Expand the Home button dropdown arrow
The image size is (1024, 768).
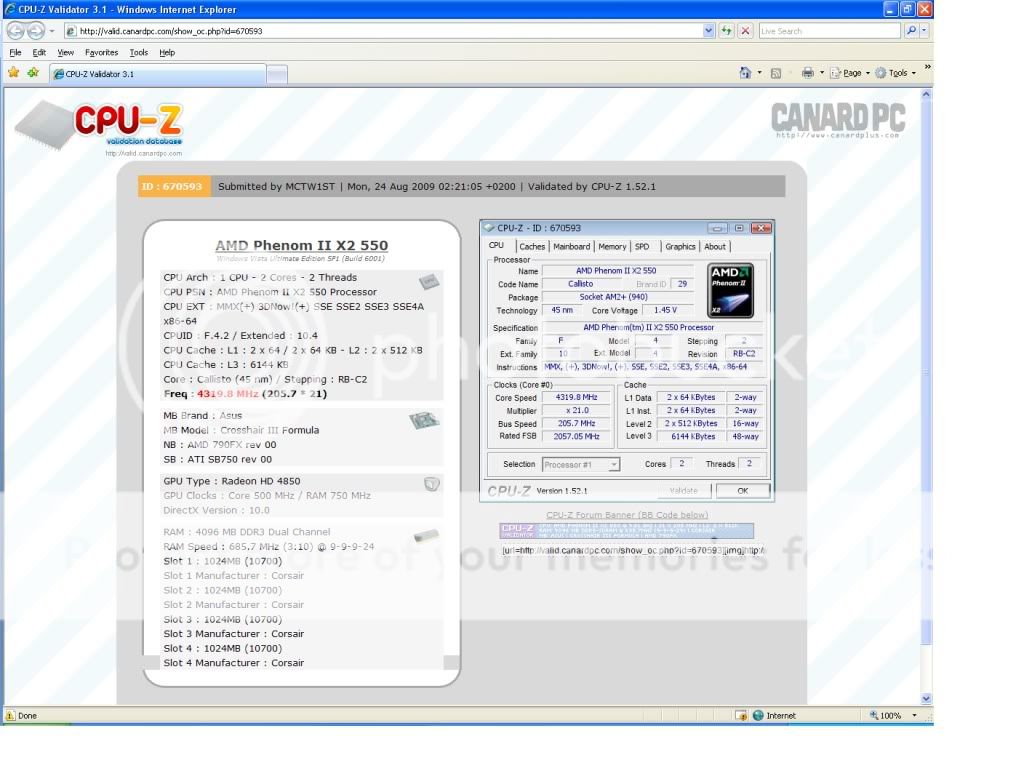coord(760,72)
